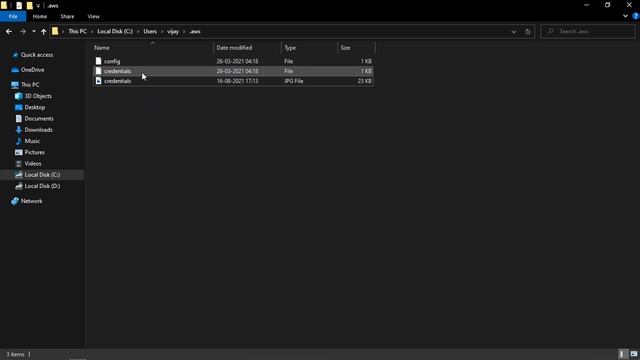Switch to large icons view

(x=633, y=354)
